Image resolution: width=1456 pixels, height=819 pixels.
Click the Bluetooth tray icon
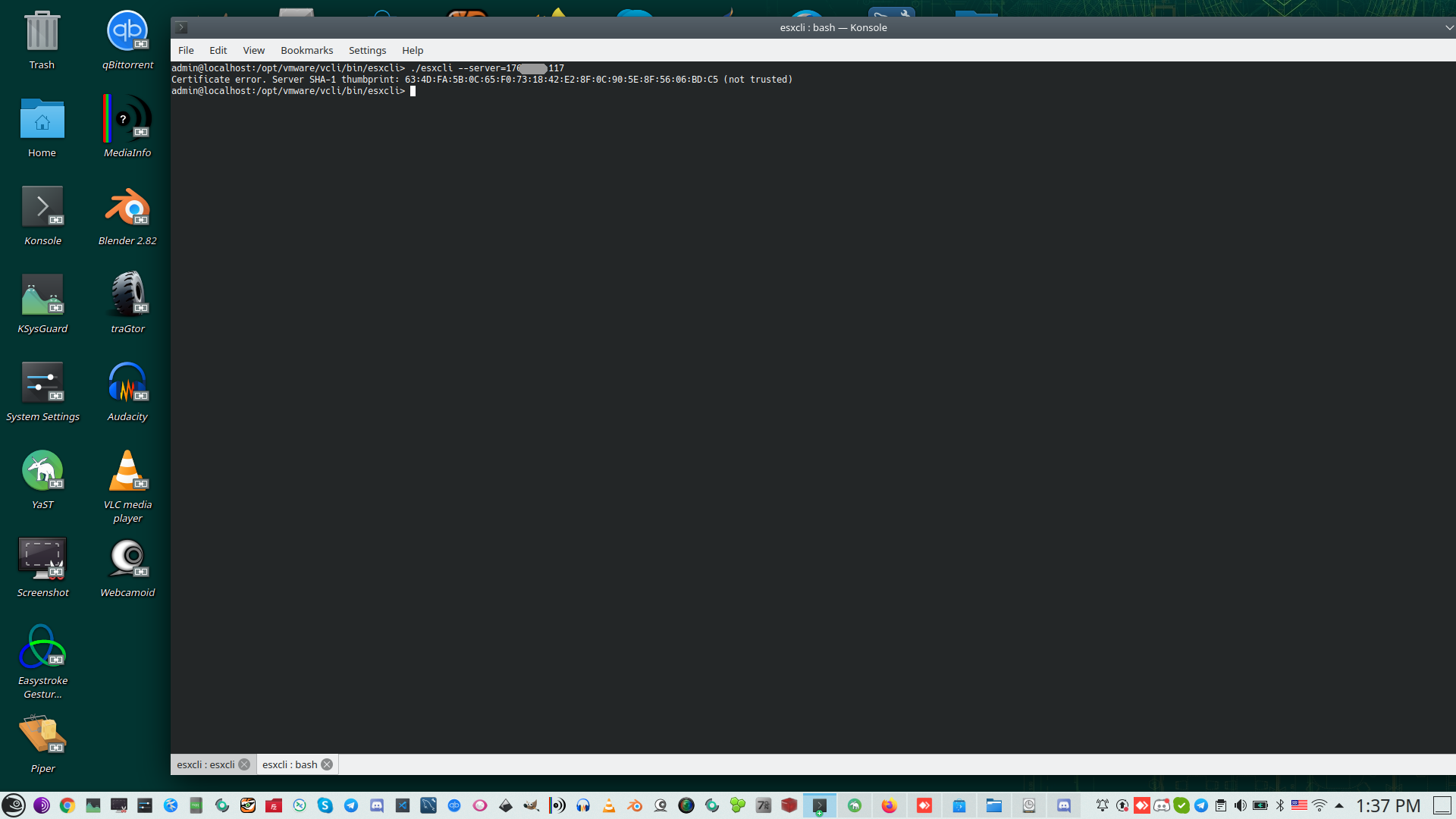[x=1280, y=805]
